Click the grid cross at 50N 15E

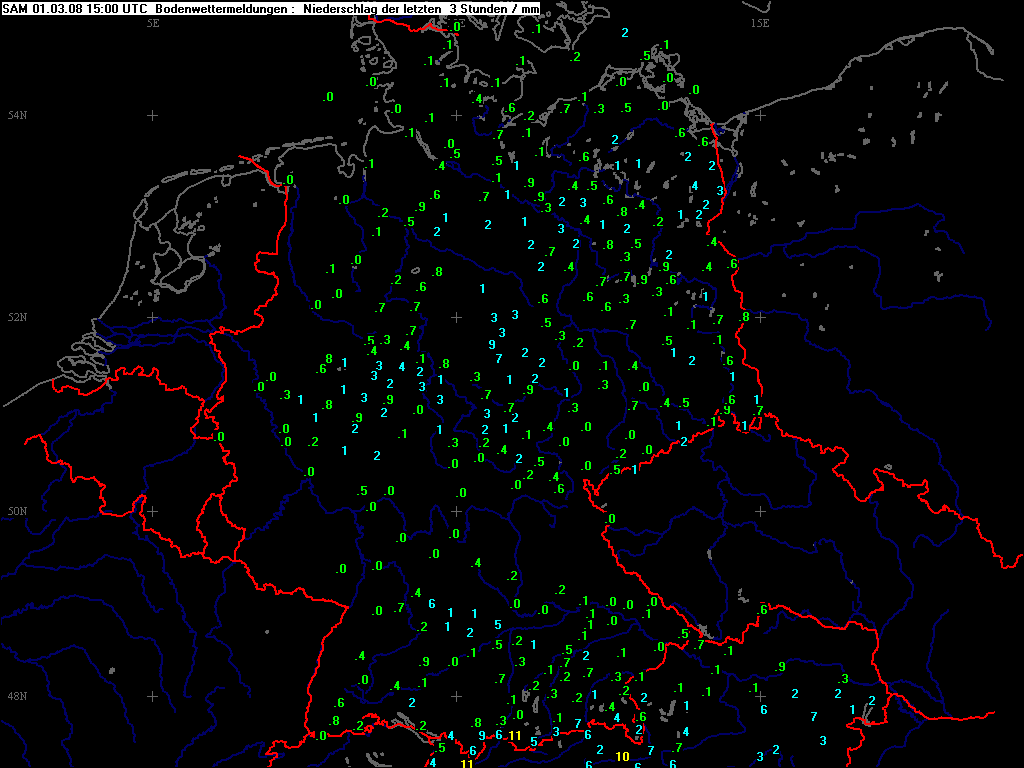[x=760, y=511]
